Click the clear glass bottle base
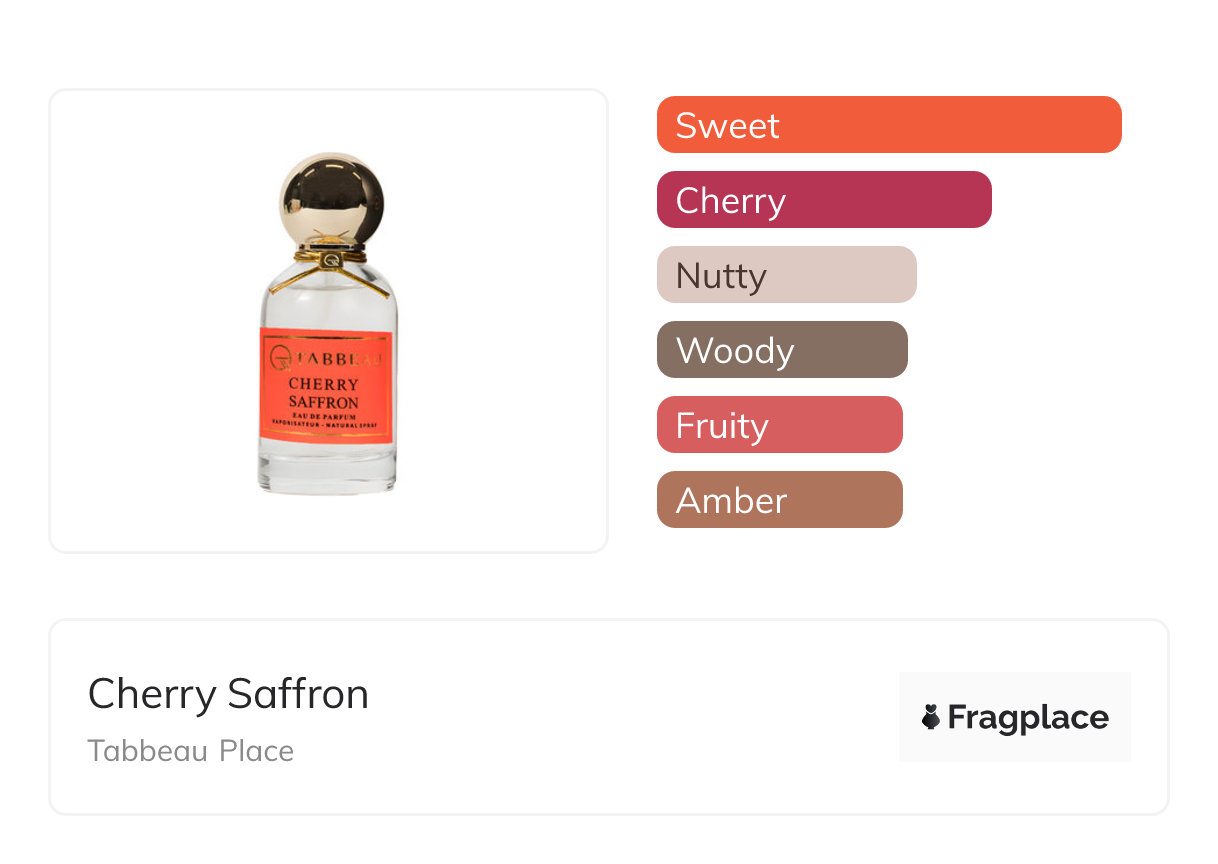The image size is (1218, 864). (x=327, y=472)
